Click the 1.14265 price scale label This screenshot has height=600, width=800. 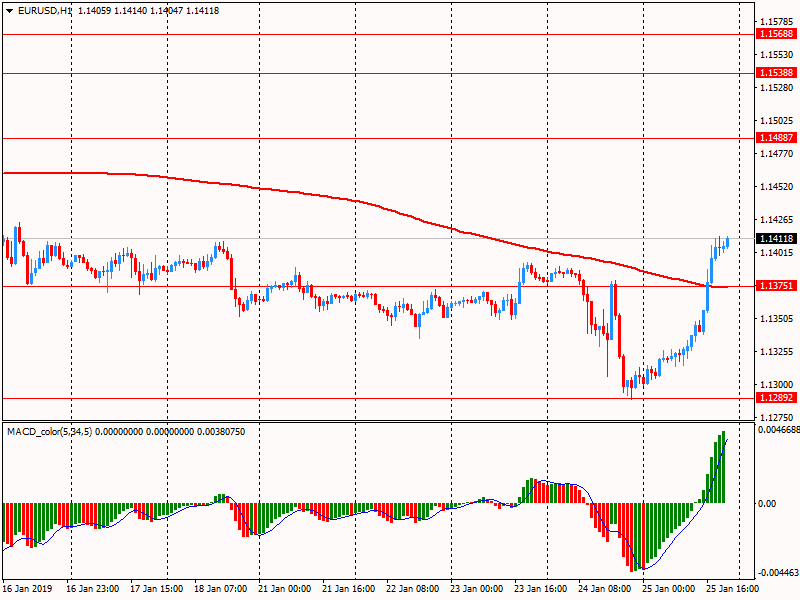coord(777,220)
